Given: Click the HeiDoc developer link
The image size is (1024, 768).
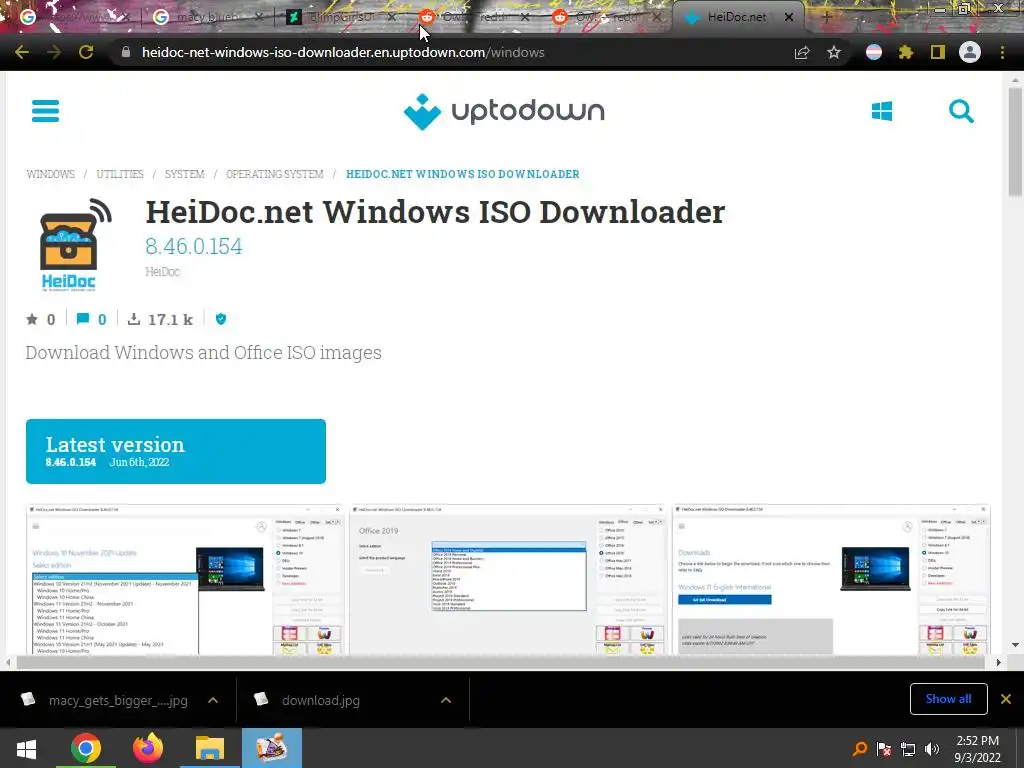Looking at the screenshot, I should [x=163, y=272].
